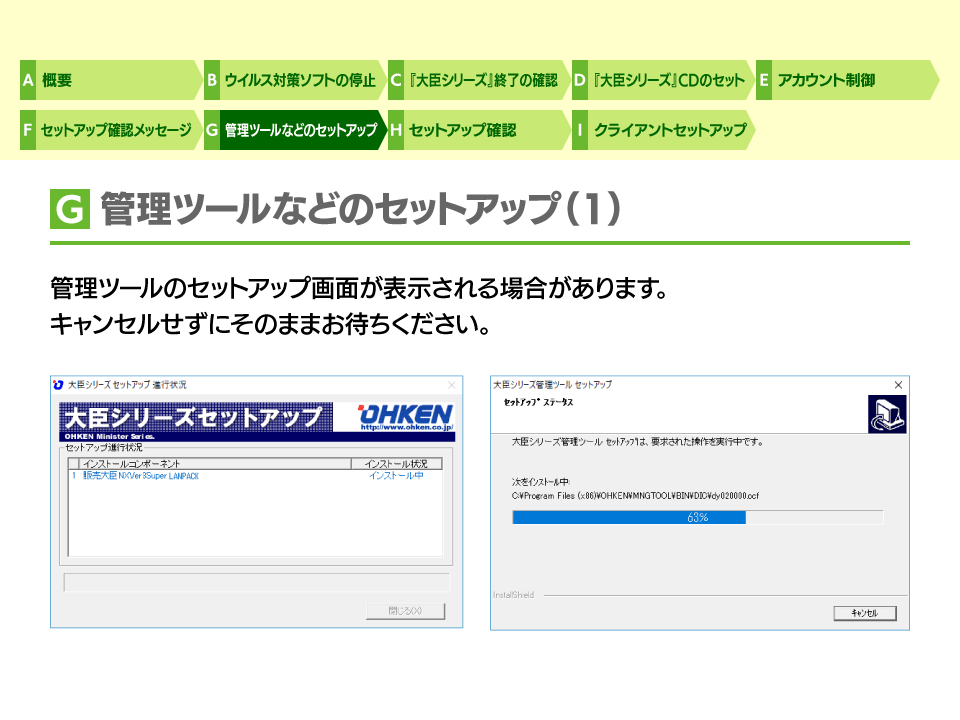The image size is (960, 720).
Task: Click the 大臣シリーズ app icon in title bar
Action: pos(58,384)
